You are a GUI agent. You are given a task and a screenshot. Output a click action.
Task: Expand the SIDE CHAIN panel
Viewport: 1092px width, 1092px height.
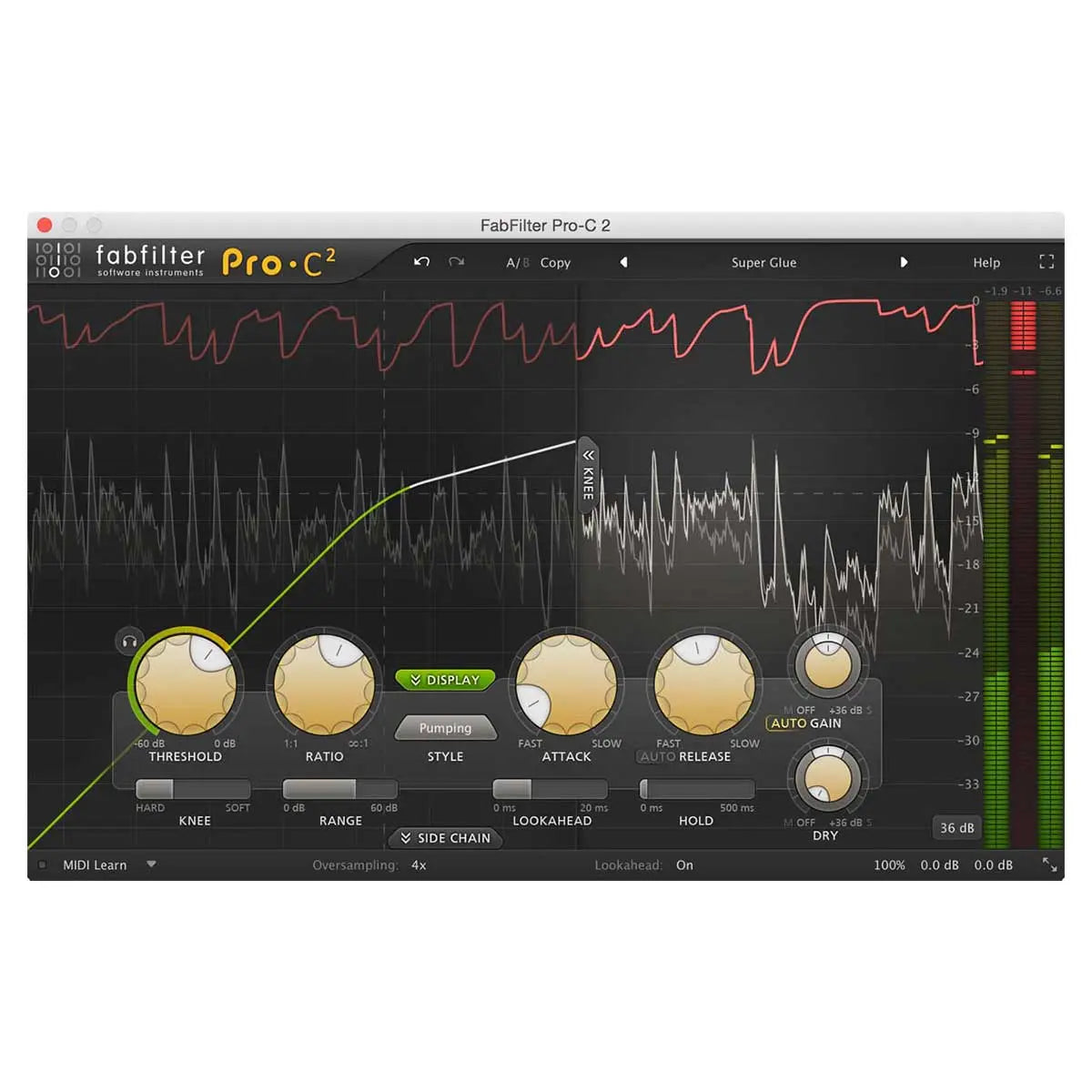coord(445,838)
